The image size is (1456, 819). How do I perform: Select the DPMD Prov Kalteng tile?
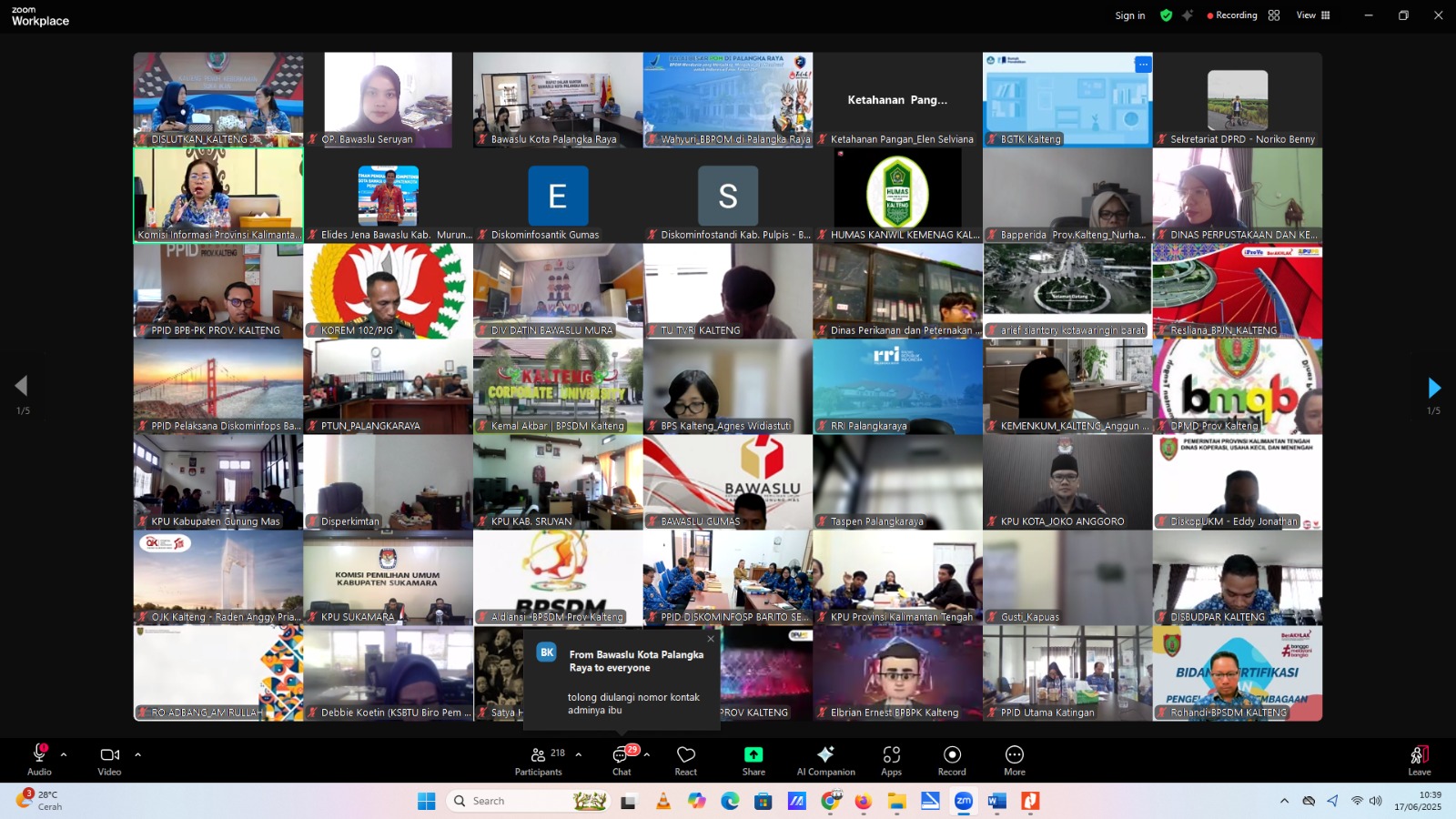[x=1238, y=387]
